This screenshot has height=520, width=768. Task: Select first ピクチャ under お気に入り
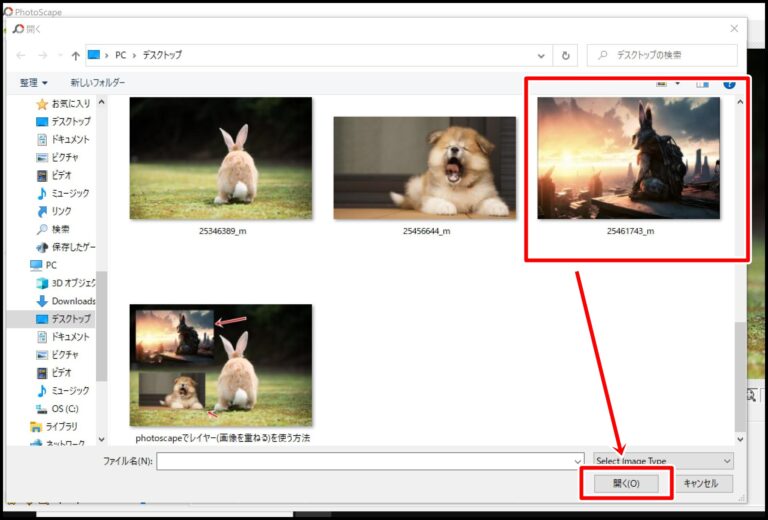click(x=58, y=158)
